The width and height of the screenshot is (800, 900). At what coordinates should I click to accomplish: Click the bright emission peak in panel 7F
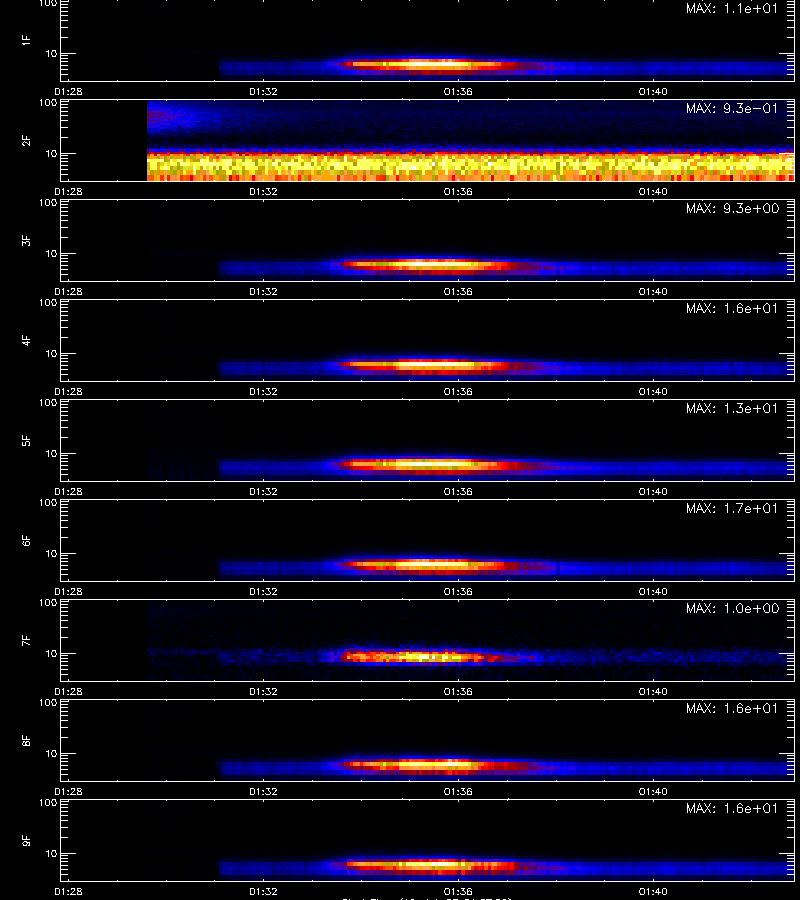pos(422,656)
